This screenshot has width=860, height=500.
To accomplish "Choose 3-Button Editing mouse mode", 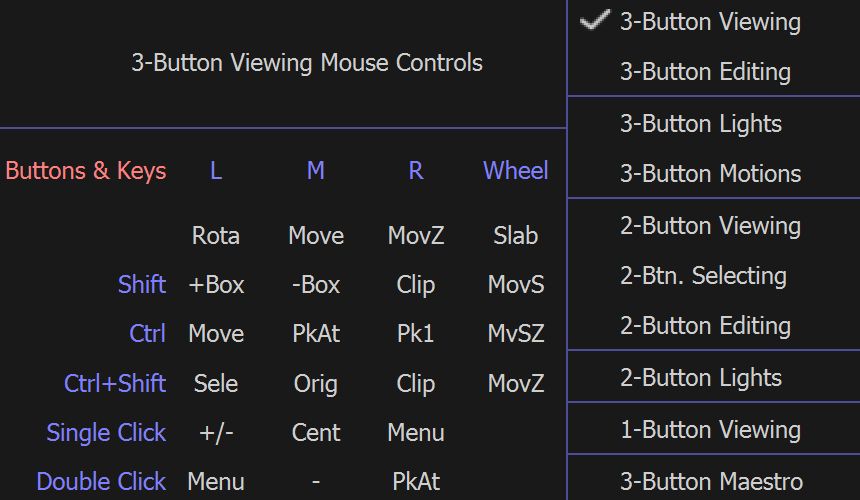I will click(705, 72).
